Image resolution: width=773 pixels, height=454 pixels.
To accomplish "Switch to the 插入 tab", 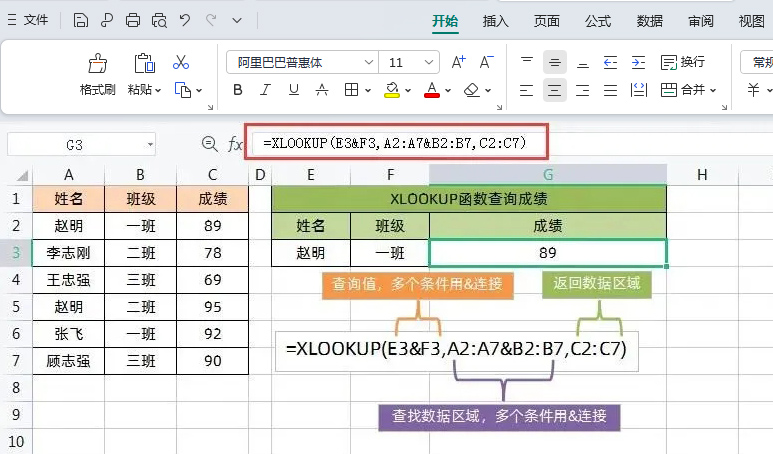I will click(x=495, y=21).
